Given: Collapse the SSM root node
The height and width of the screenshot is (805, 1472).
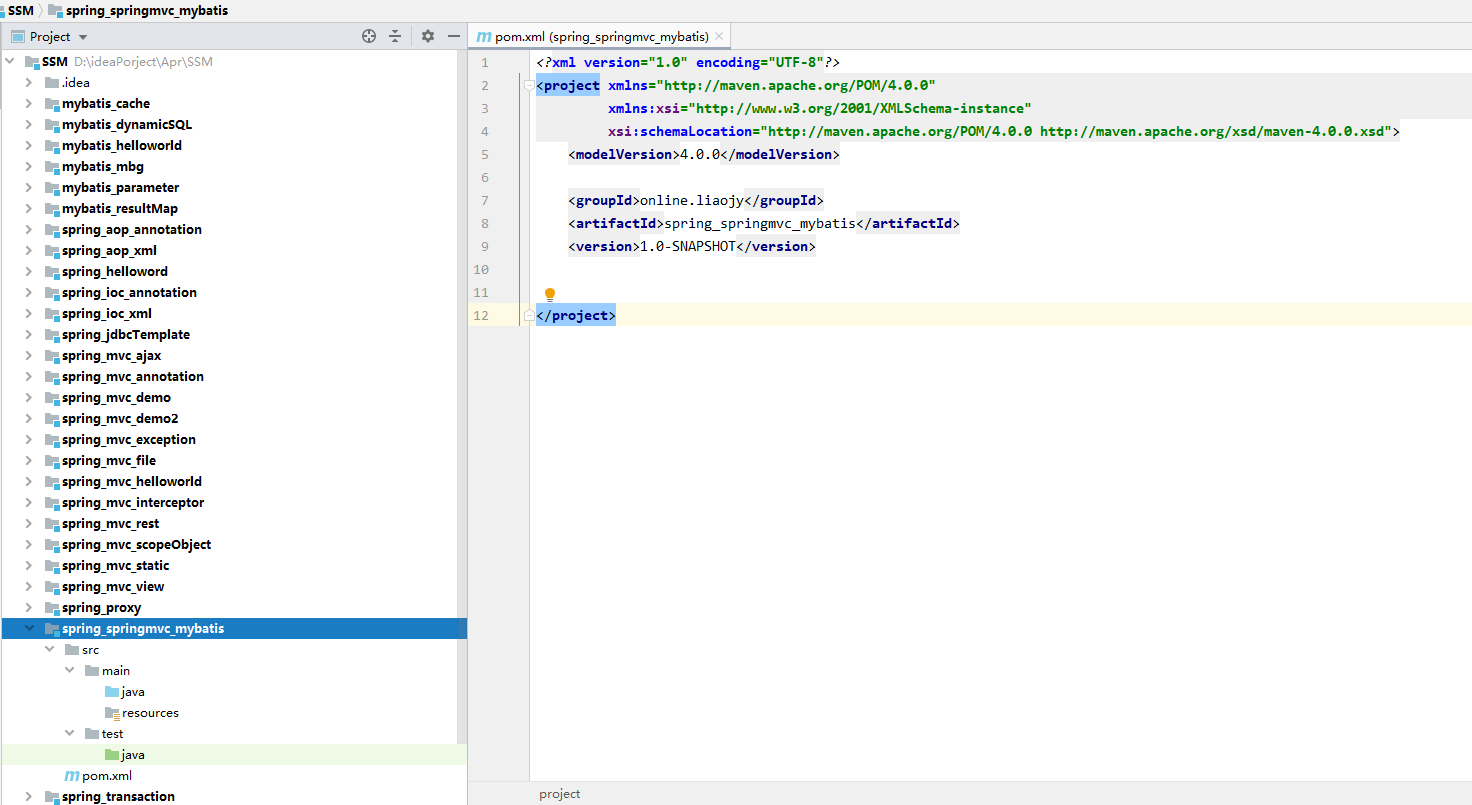Looking at the screenshot, I should pos(10,62).
